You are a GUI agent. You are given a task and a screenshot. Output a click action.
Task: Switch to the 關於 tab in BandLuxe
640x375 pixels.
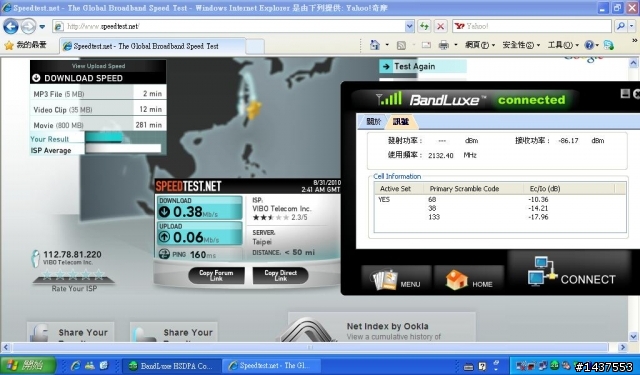tap(373, 121)
